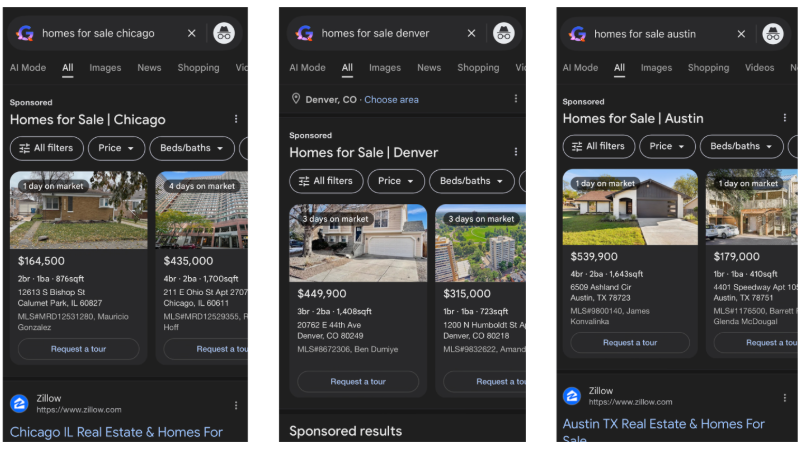The height and width of the screenshot is (455, 803).
Task: Request a tour for 1200 N Humboldt St
Action: pos(485,382)
